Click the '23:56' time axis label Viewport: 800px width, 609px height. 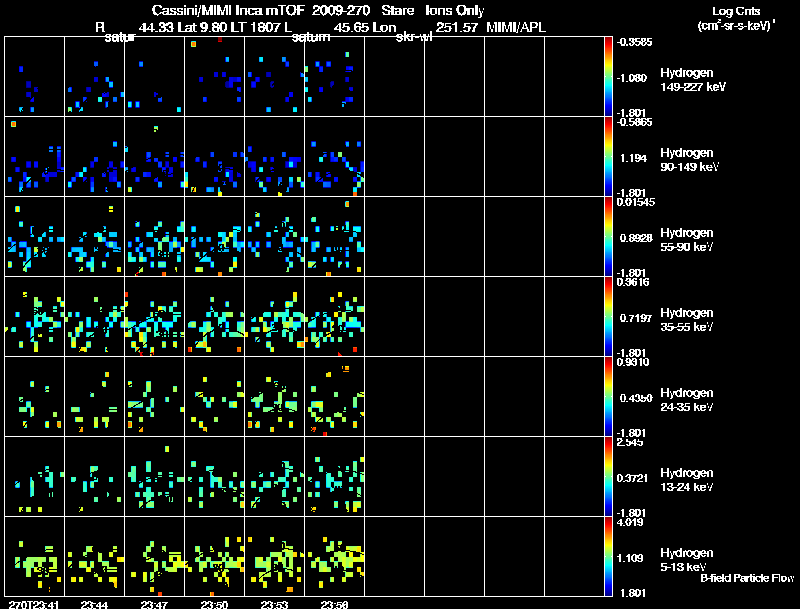pos(335,605)
